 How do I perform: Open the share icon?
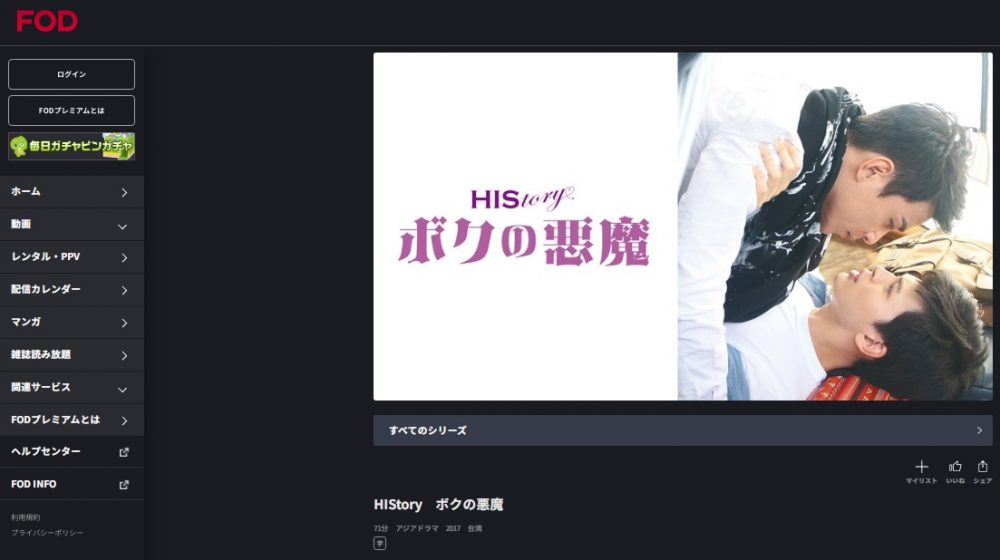pyautogui.click(x=983, y=467)
